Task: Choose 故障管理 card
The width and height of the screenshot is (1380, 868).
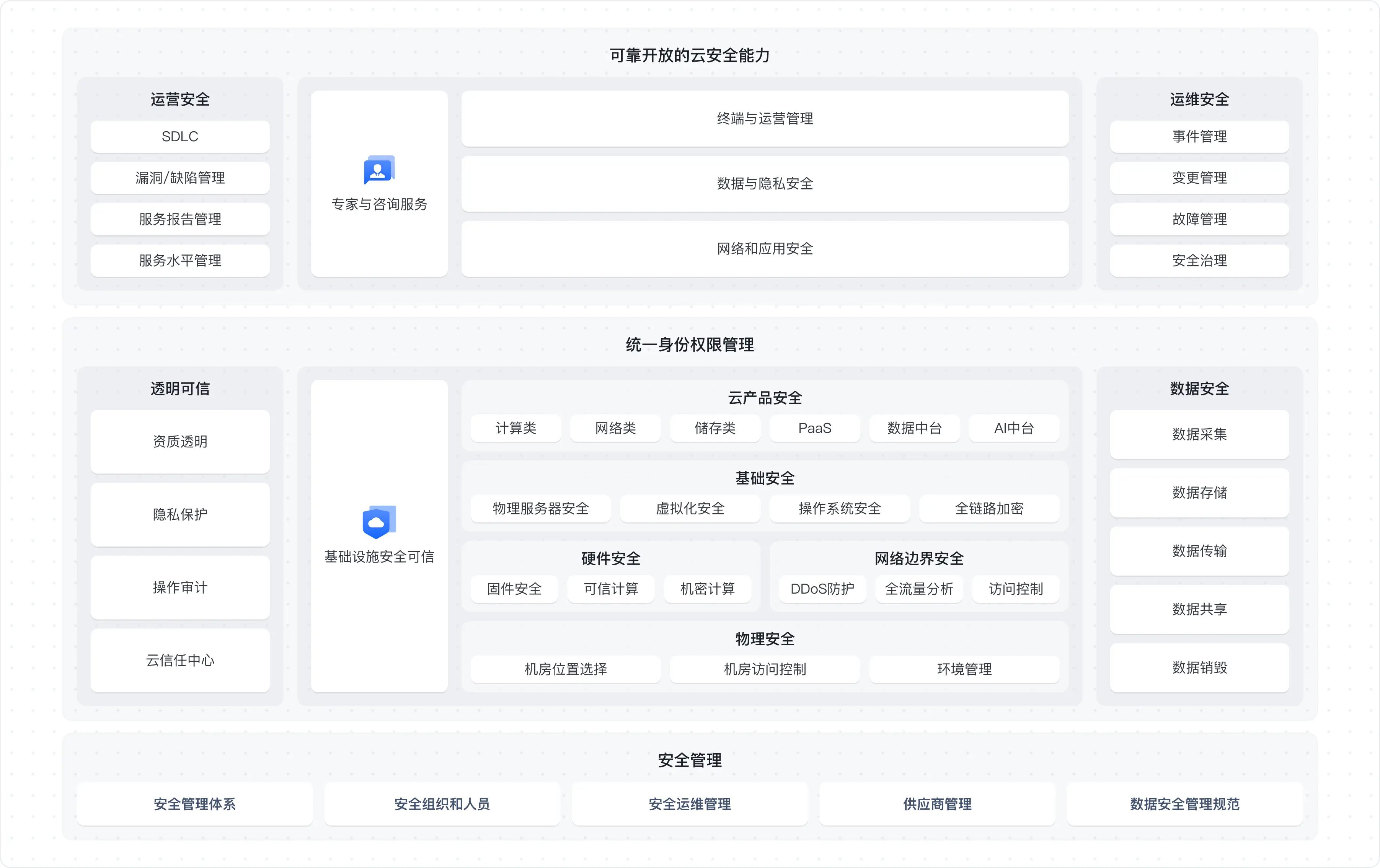Action: tap(1199, 219)
